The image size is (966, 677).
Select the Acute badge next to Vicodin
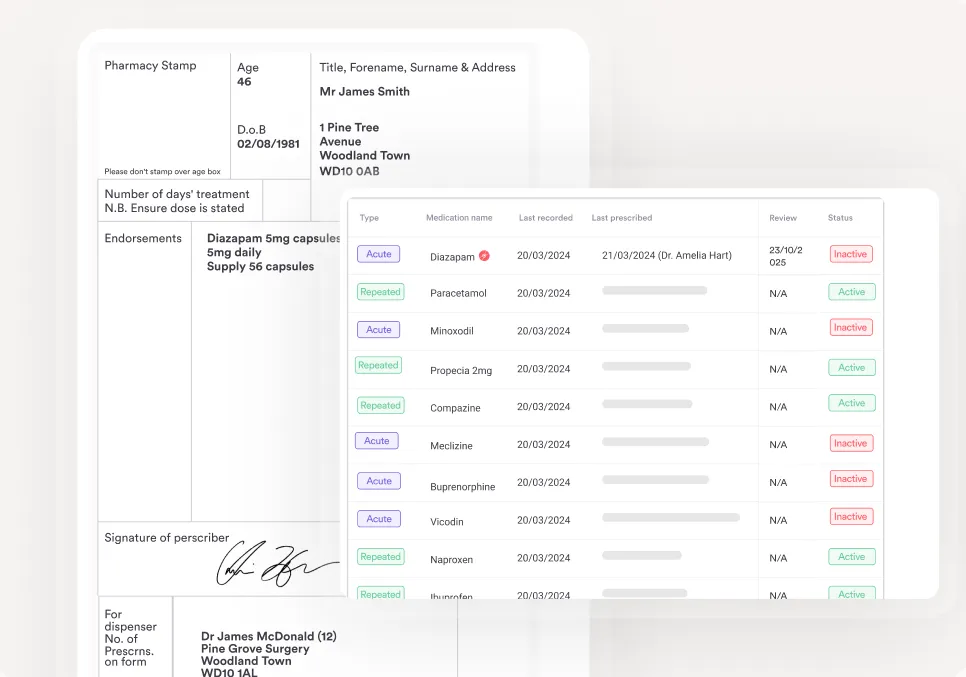(378, 518)
